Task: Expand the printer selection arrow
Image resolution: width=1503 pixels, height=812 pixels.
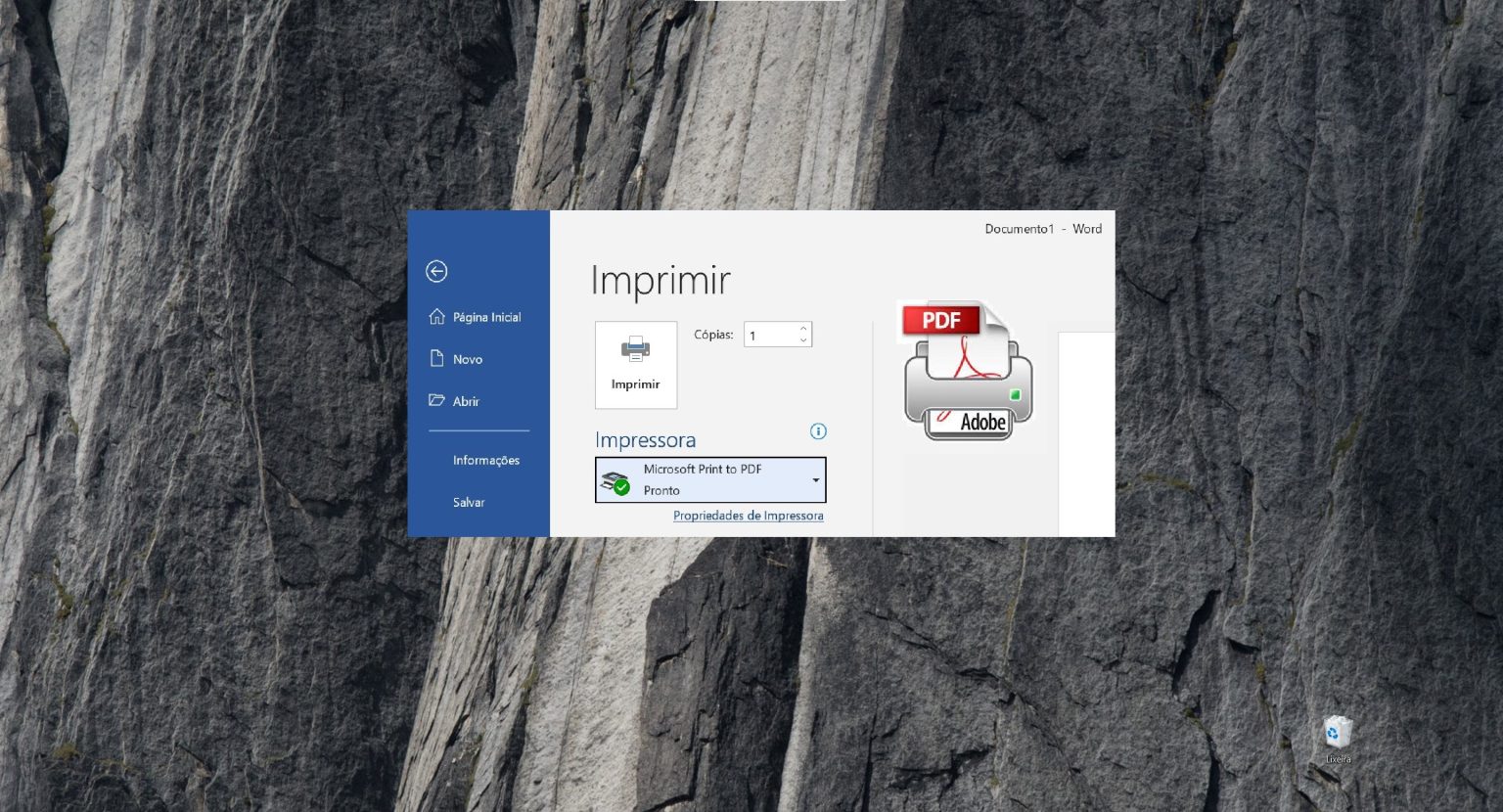Action: tap(815, 479)
